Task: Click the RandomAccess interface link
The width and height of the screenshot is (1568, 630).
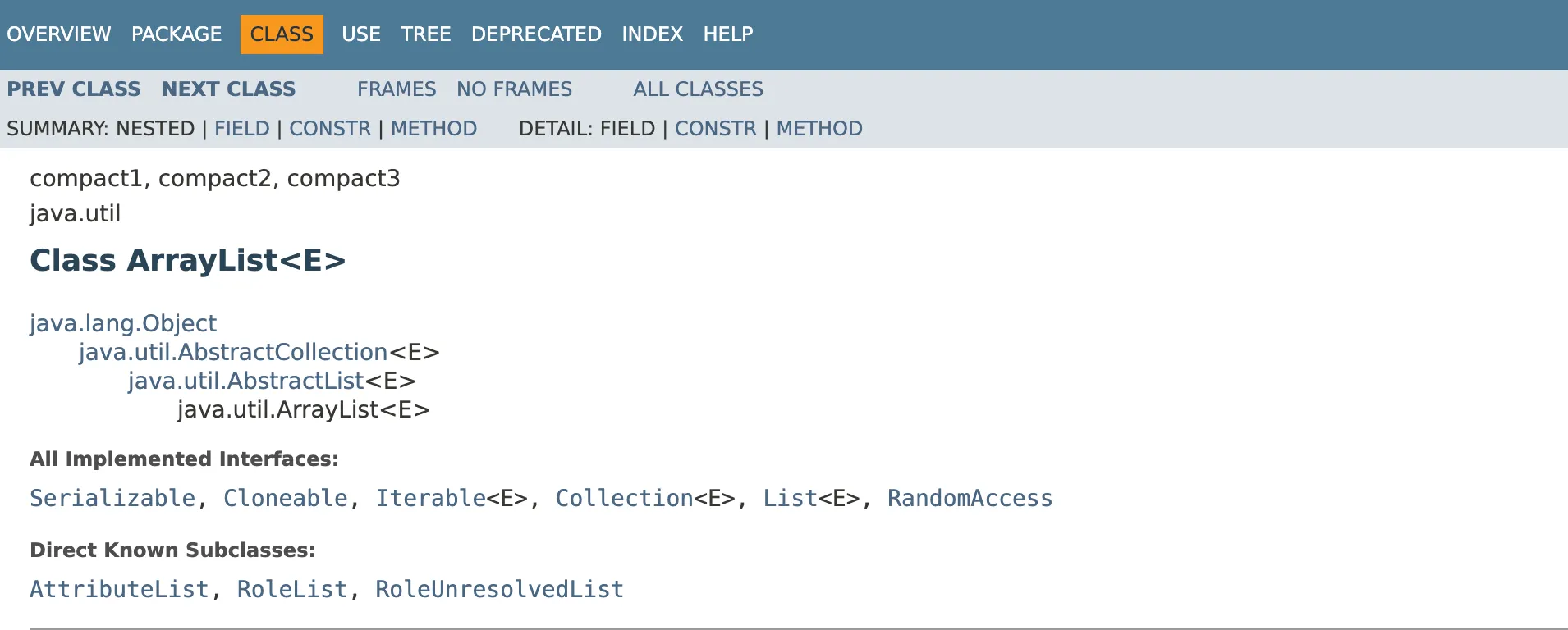Action: tap(970, 498)
